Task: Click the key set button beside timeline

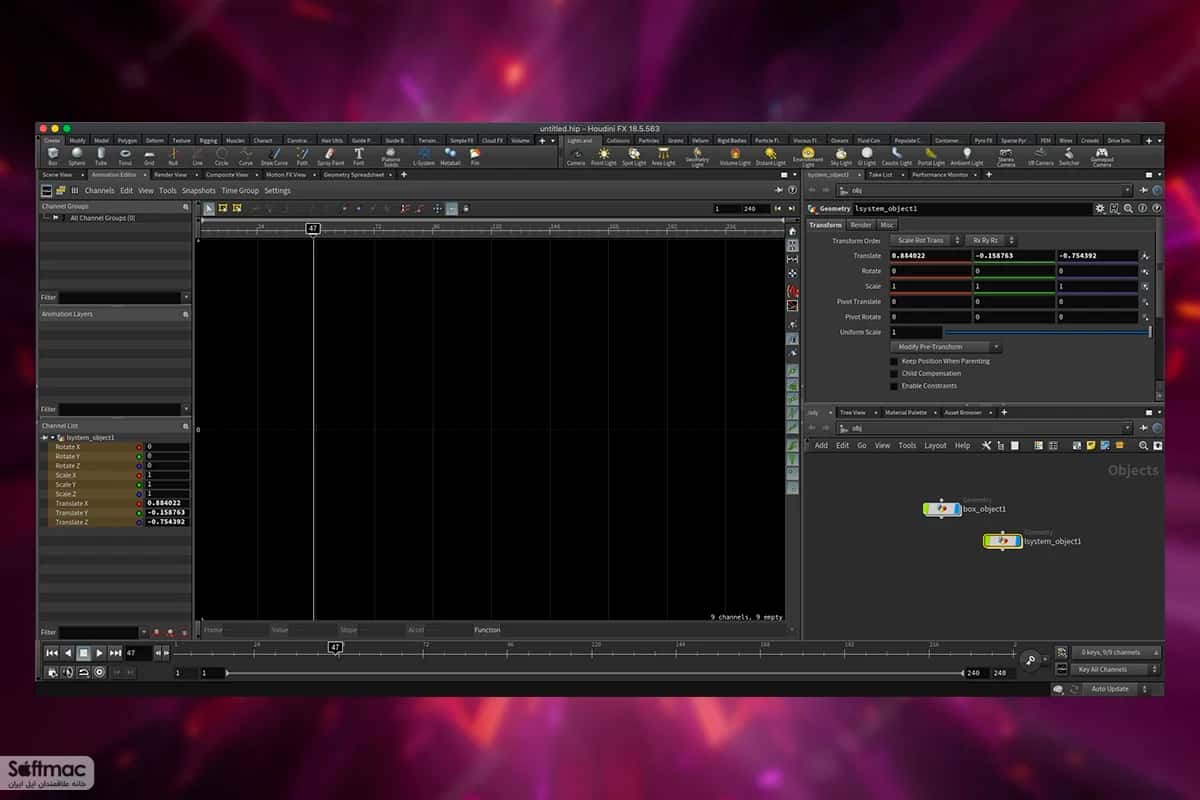Action: coord(1030,660)
